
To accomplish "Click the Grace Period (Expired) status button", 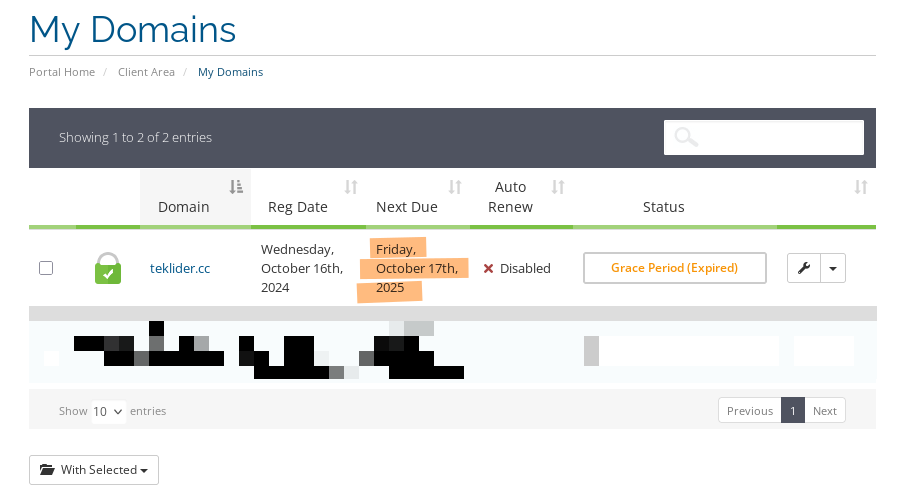I will 674,268.
